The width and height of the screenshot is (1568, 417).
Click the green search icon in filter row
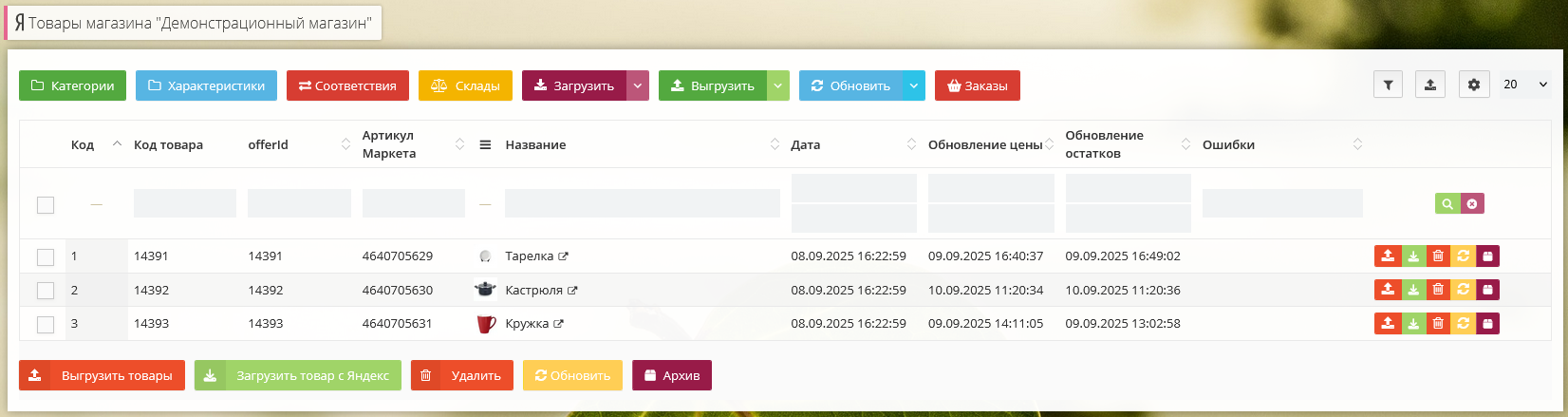click(1447, 203)
